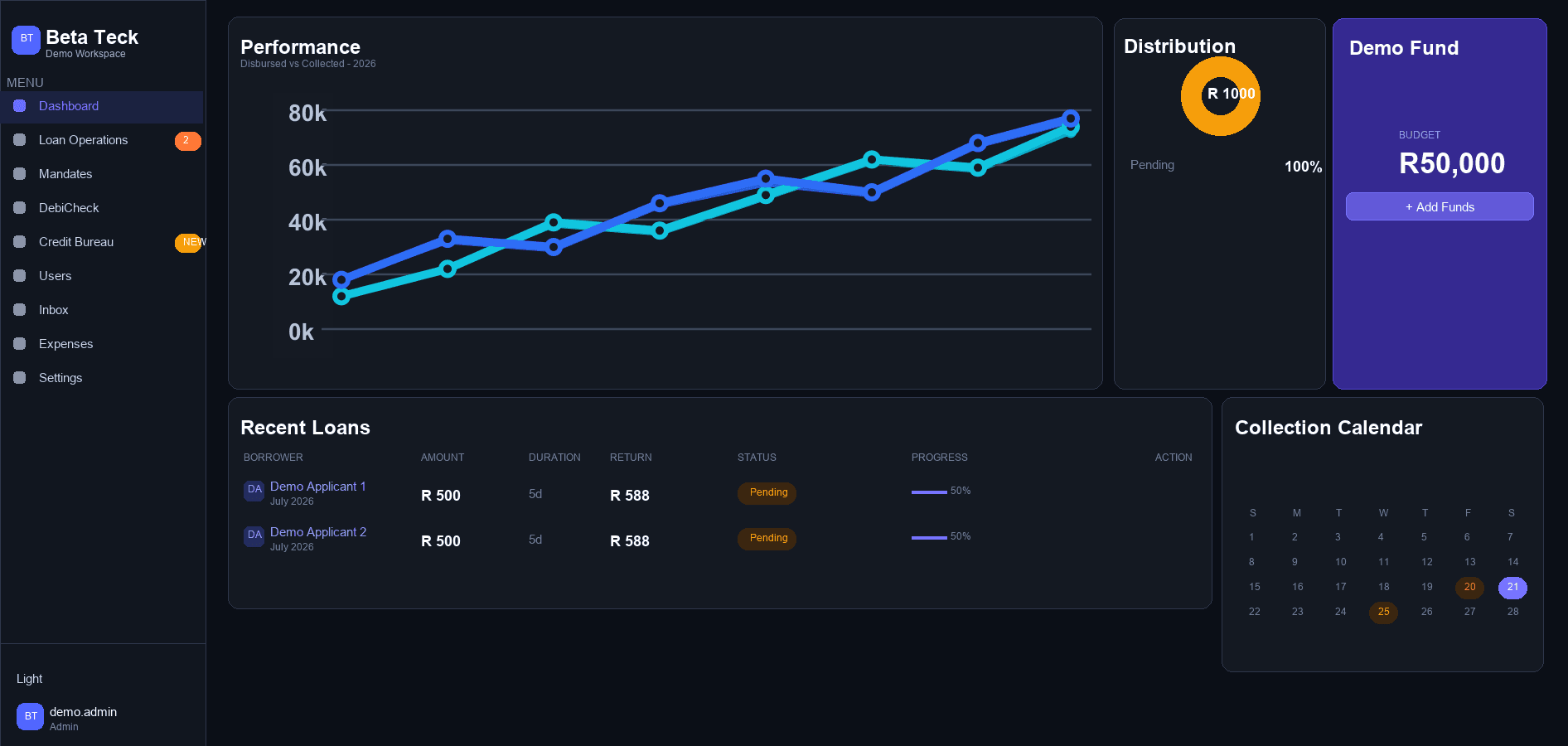Click the orange 2 badge on Loan Operations

coord(187,141)
